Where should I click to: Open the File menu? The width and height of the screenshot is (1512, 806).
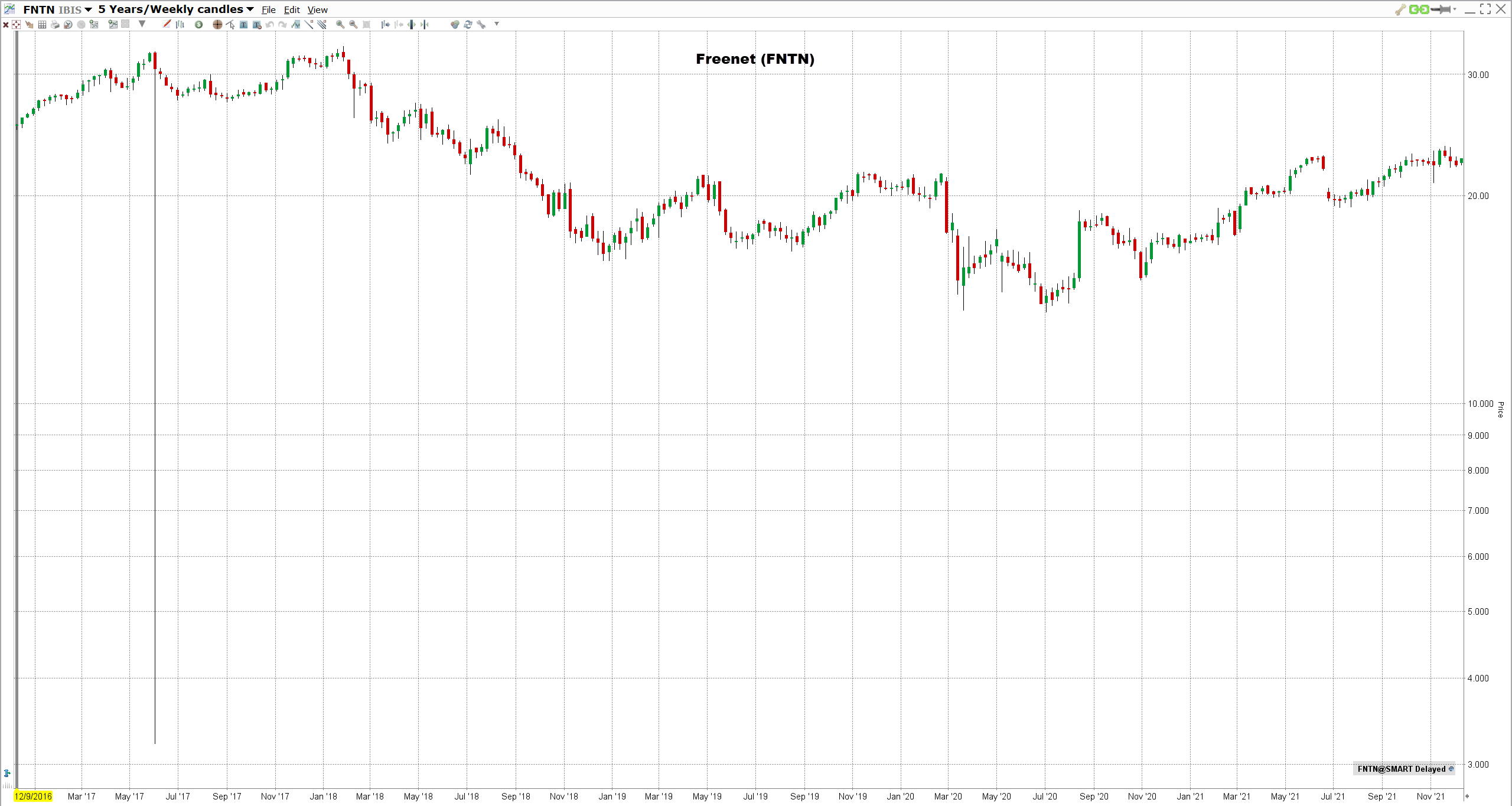pyautogui.click(x=269, y=10)
